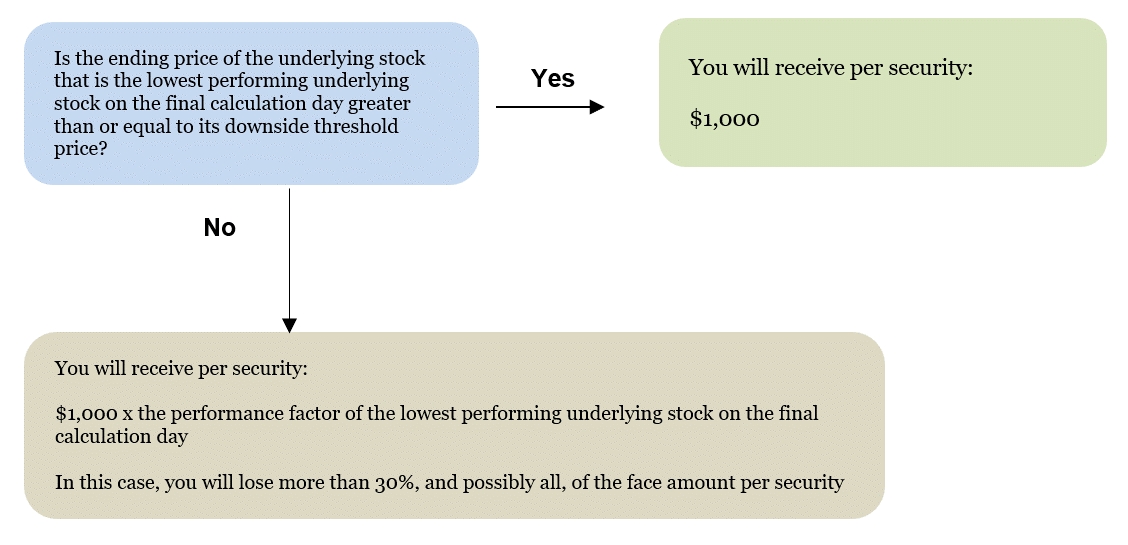1128x545 pixels.
Task: Select the horizontal line of the Yes arrow
Action: (x=540, y=107)
